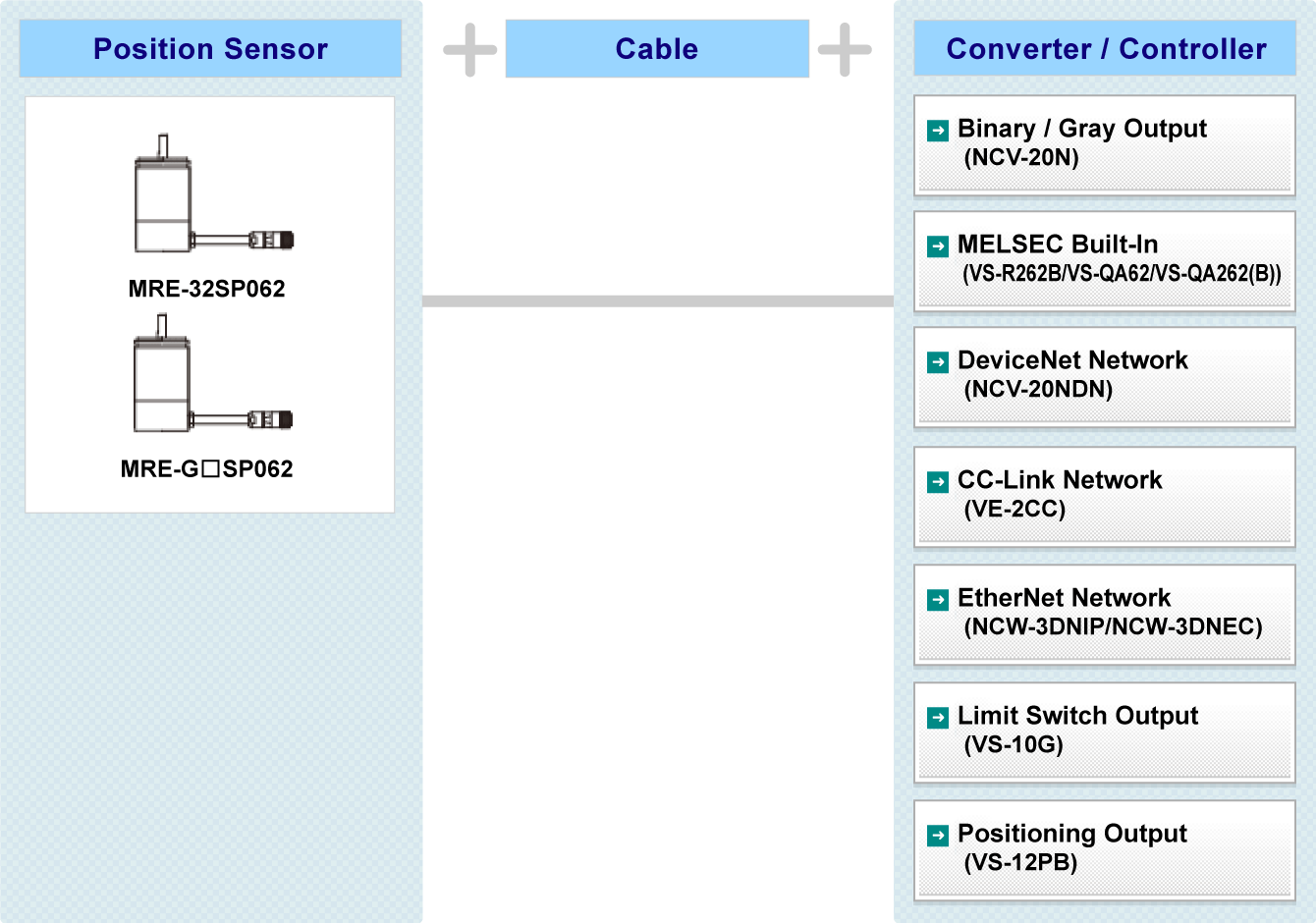Click the (VS-12PB) model text
This screenshot has height=923, width=1316.
click(1020, 862)
